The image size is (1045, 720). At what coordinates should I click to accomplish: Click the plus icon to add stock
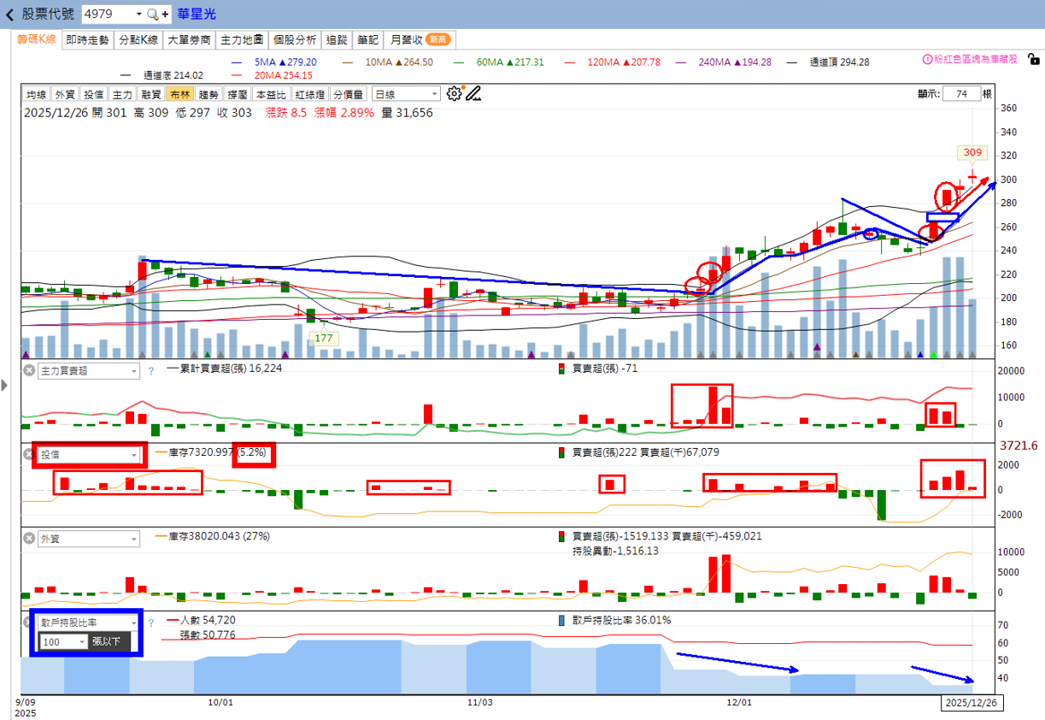[x=165, y=14]
